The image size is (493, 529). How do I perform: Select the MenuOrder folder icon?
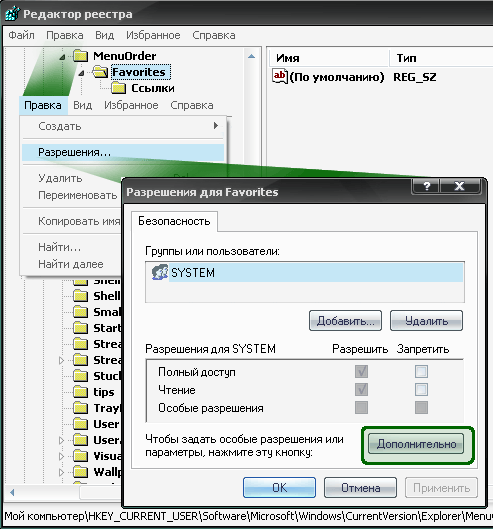81,56
